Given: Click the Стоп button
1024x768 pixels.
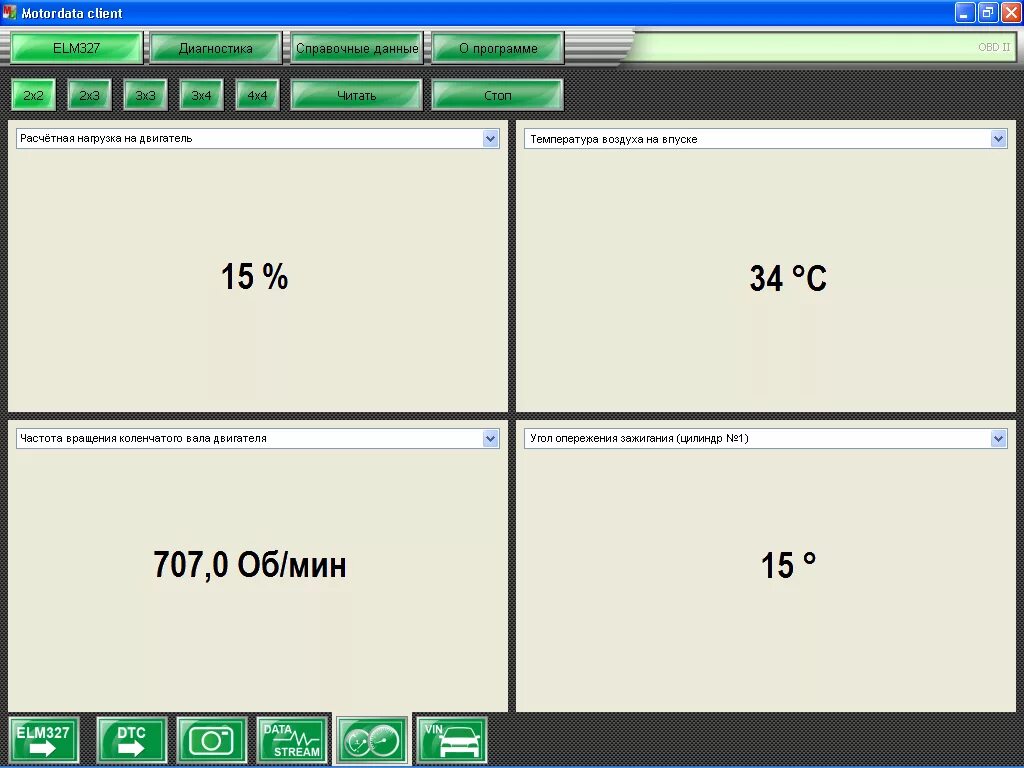Looking at the screenshot, I should pyautogui.click(x=498, y=95).
